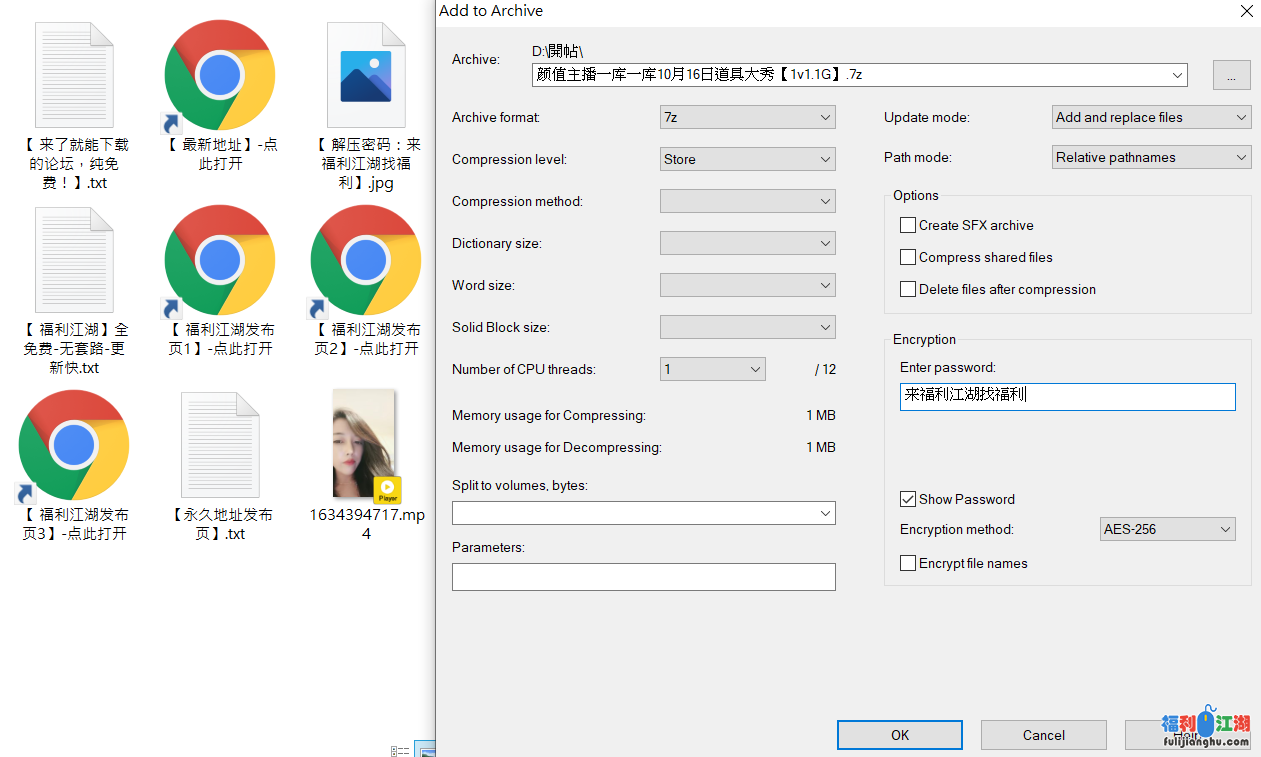Uncheck the Show Password checkbox
Screen dimensions: 1261x757
tap(908, 499)
